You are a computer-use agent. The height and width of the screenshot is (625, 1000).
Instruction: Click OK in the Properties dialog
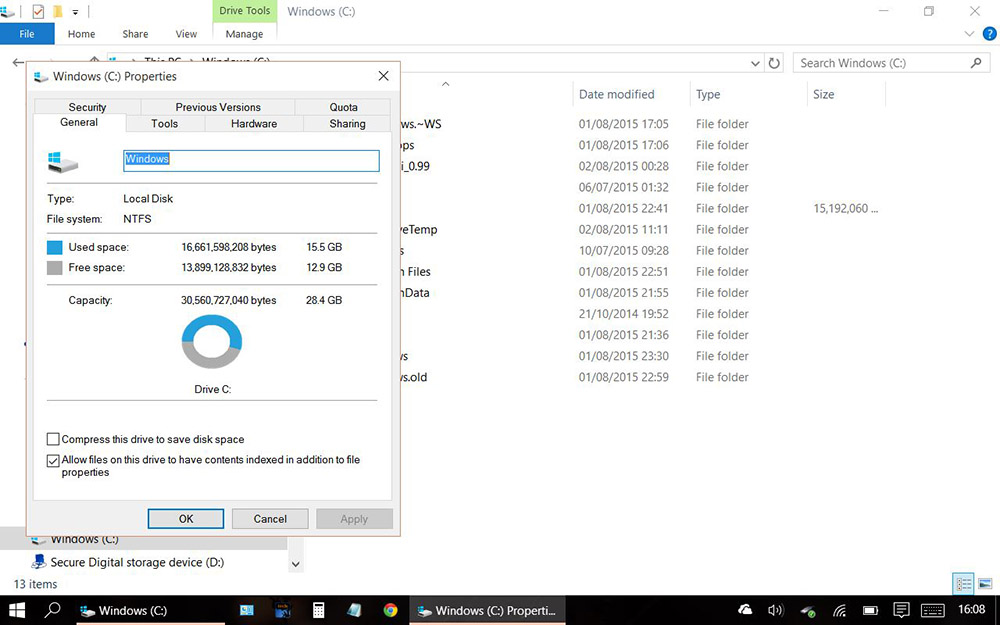[186, 518]
